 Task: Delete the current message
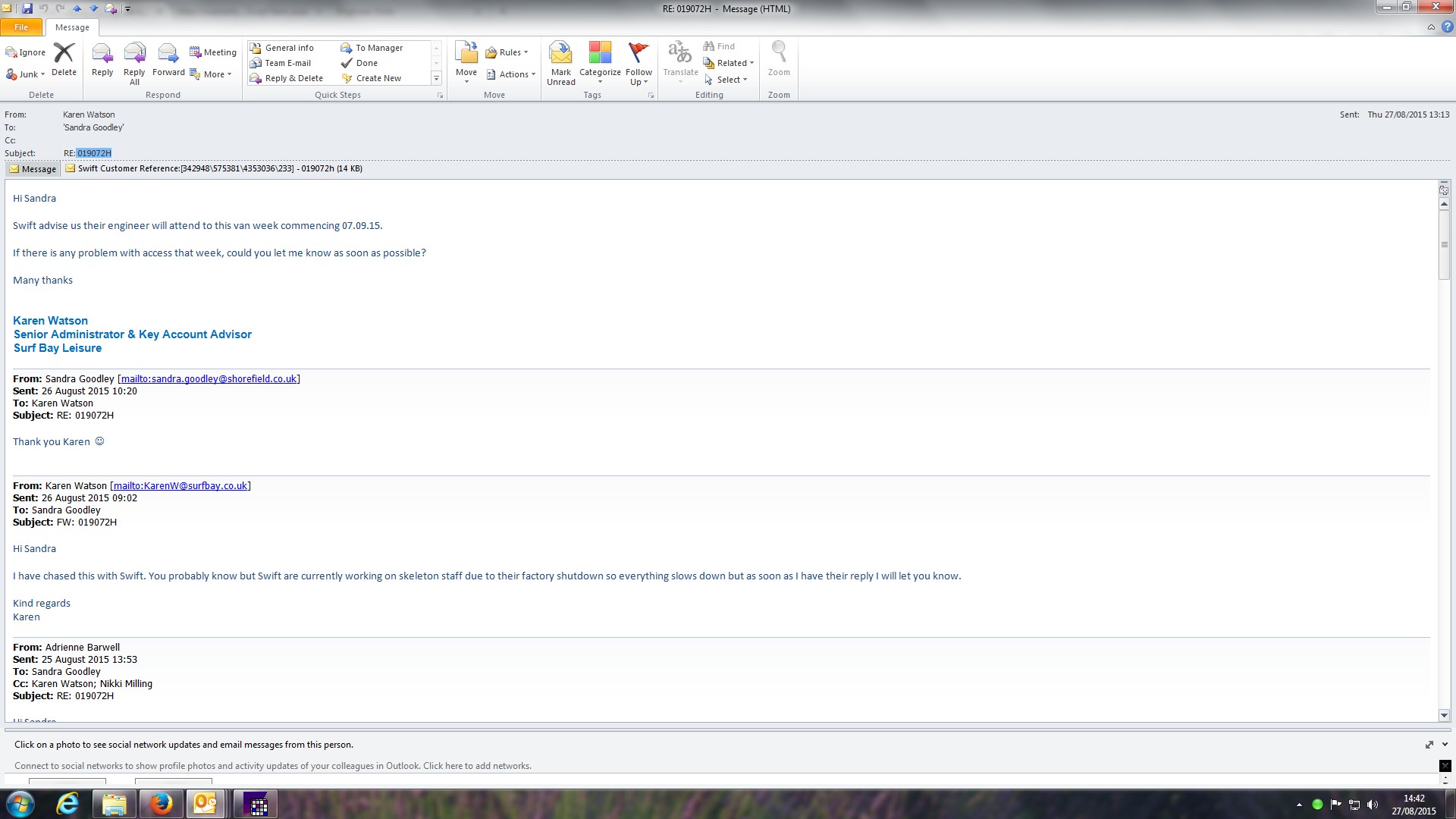pos(64,61)
